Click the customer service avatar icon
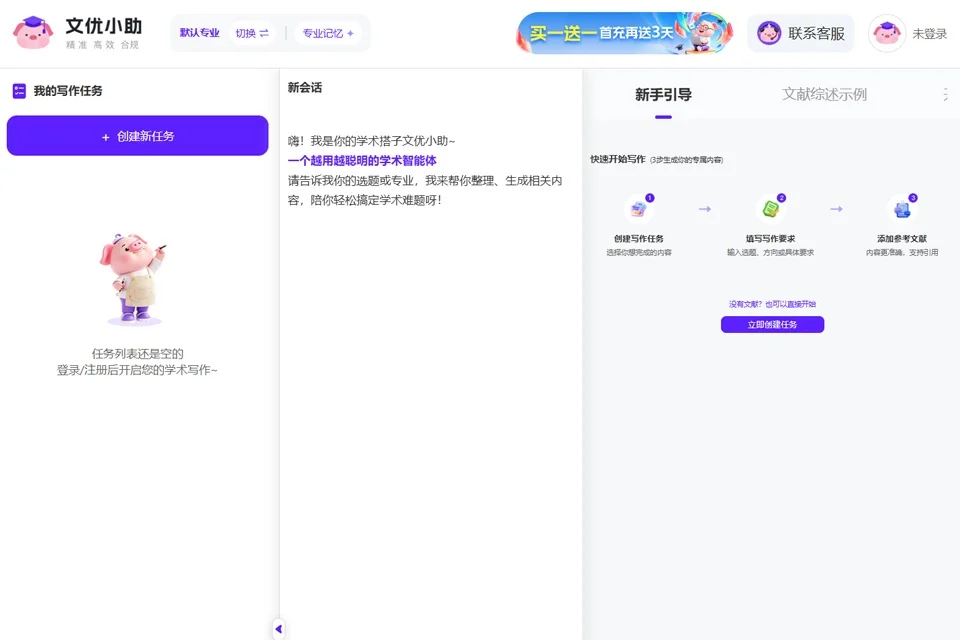This screenshot has width=960, height=640. pyautogui.click(x=769, y=33)
